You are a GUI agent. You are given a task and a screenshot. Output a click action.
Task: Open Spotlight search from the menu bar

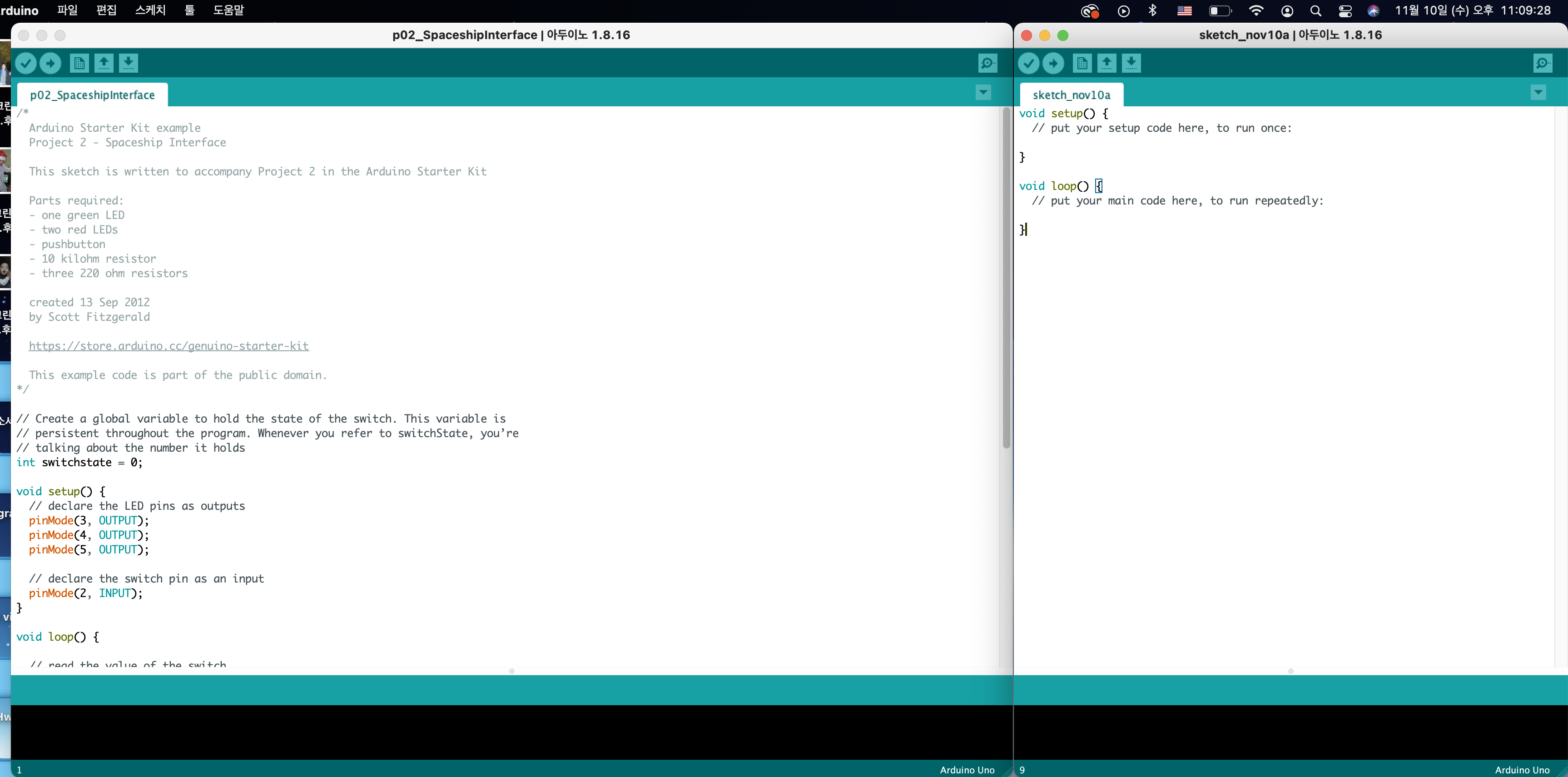coord(1315,10)
